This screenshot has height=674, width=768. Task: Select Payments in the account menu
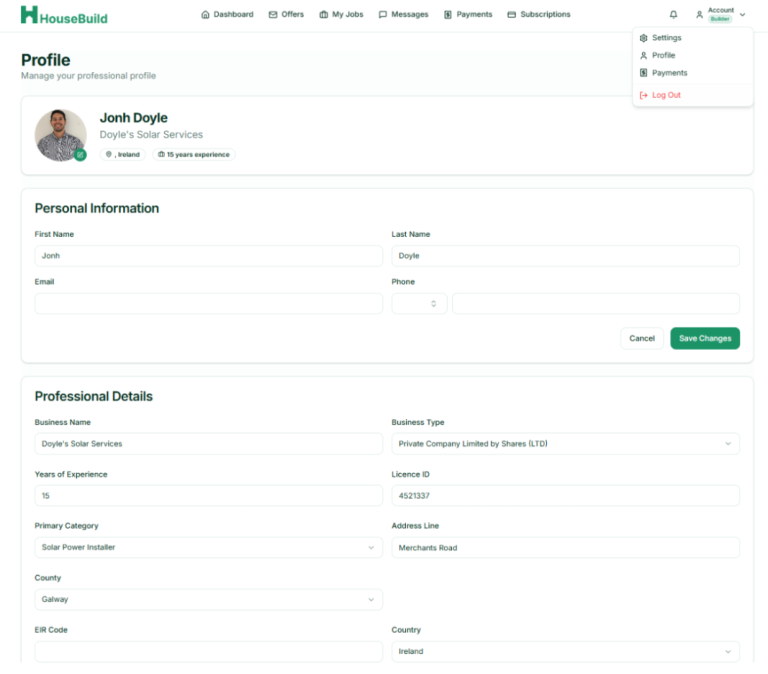tap(669, 73)
